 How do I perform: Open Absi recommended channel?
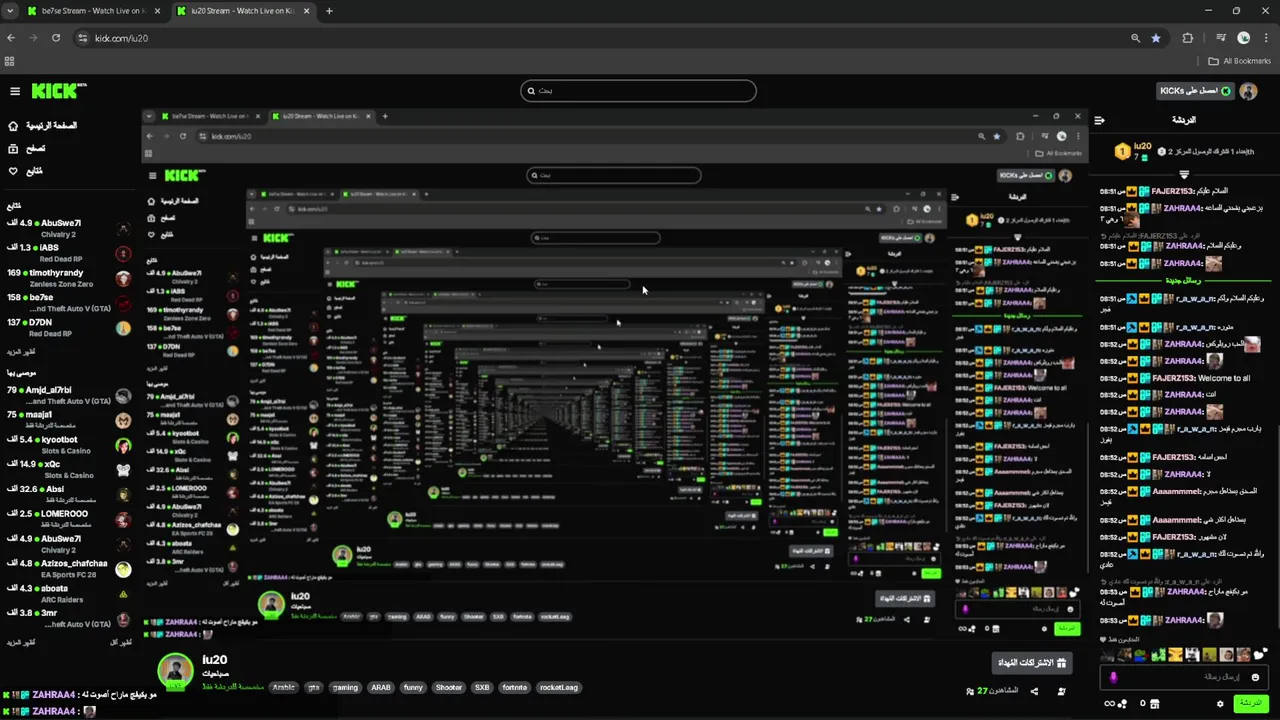click(68, 494)
